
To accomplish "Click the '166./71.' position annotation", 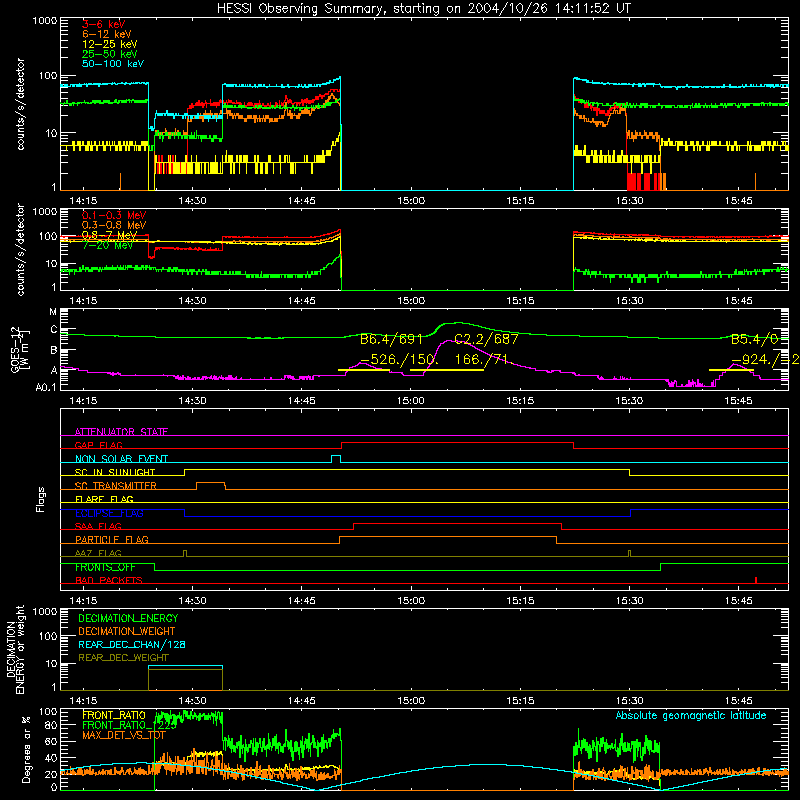I will pyautogui.click(x=484, y=359).
